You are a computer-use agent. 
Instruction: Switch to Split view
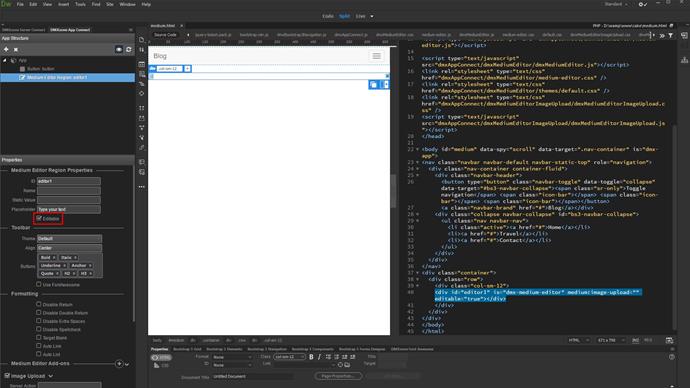(x=345, y=16)
